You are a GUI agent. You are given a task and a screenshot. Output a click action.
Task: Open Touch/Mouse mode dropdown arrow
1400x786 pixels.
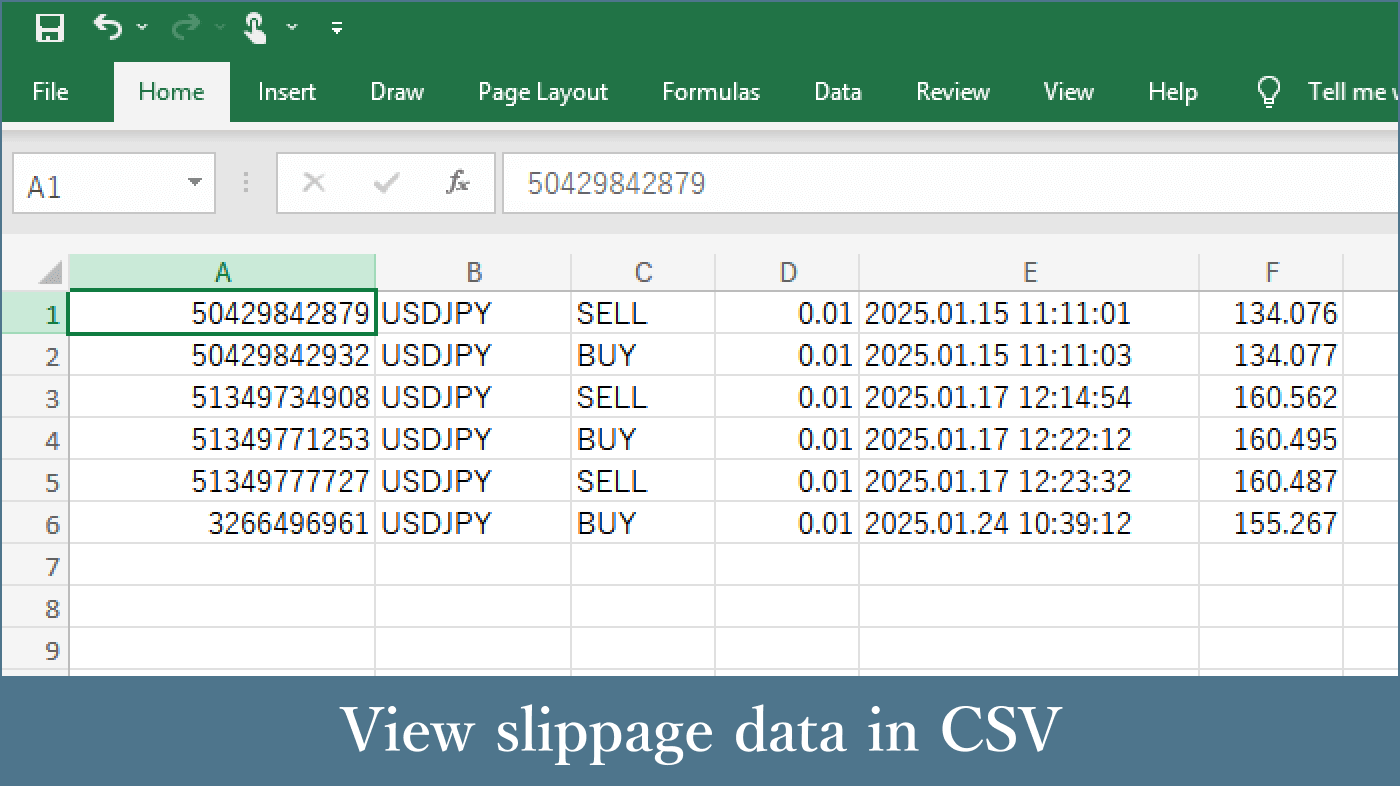[292, 27]
